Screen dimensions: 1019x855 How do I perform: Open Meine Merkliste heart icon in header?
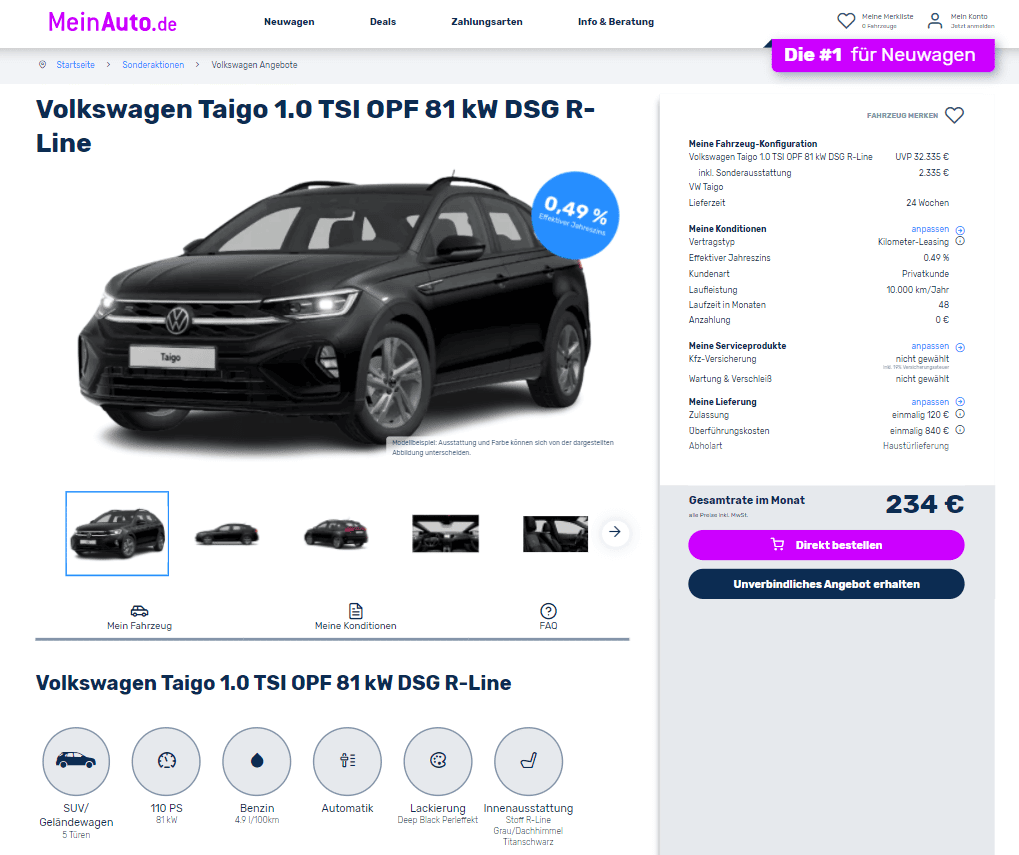[x=846, y=21]
